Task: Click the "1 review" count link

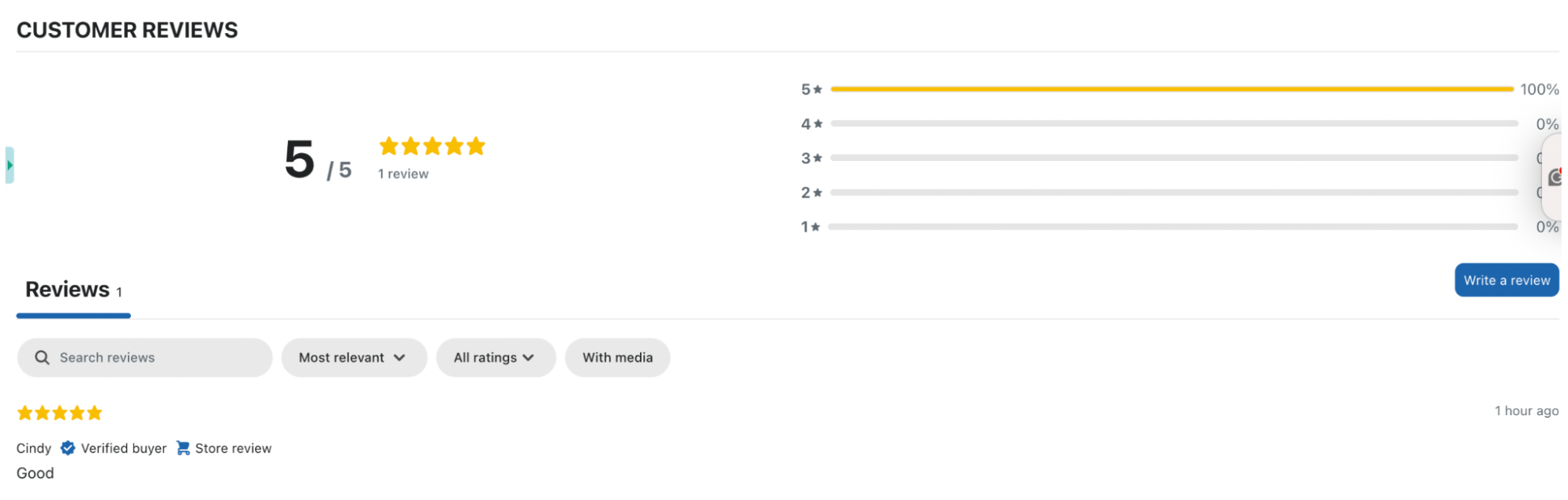Action: tap(403, 174)
